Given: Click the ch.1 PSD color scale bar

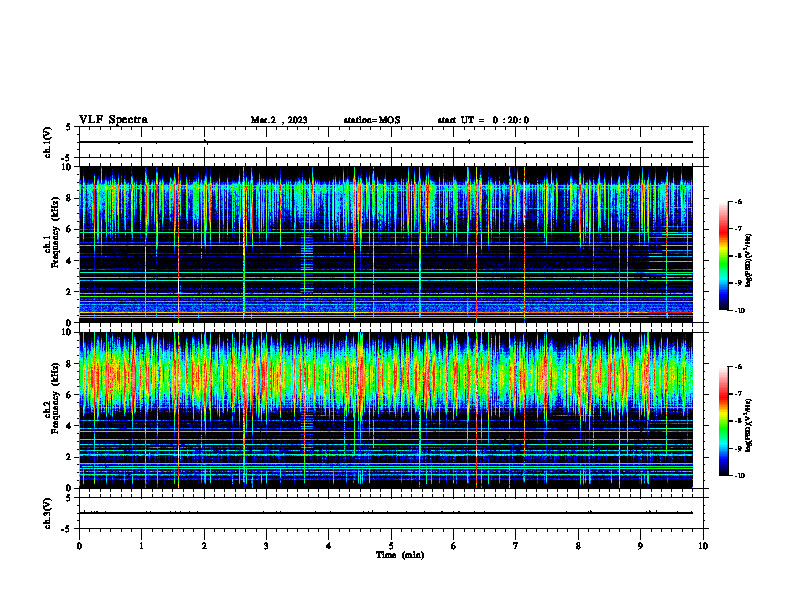Looking at the screenshot, I should tap(724, 256).
